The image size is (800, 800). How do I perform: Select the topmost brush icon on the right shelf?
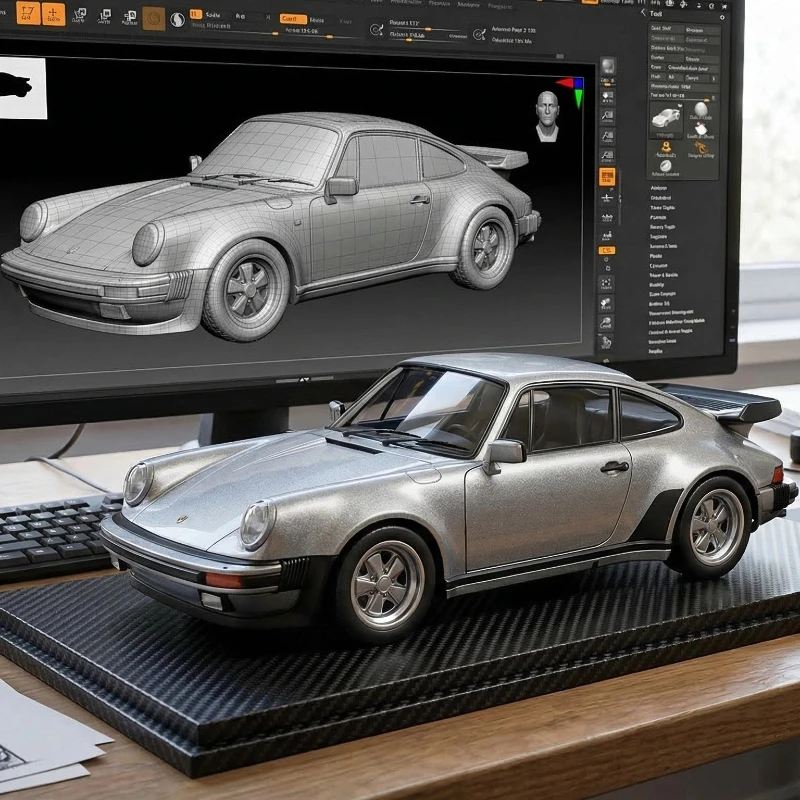(607, 64)
